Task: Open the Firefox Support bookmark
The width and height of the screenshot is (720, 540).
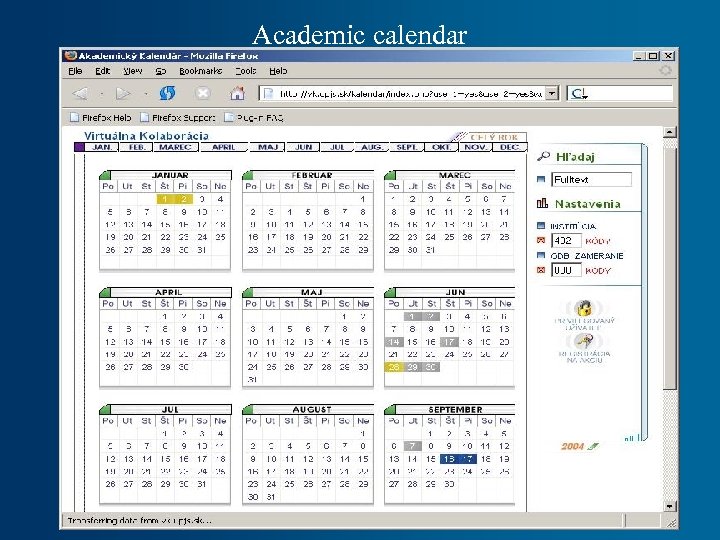Action: click(178, 118)
